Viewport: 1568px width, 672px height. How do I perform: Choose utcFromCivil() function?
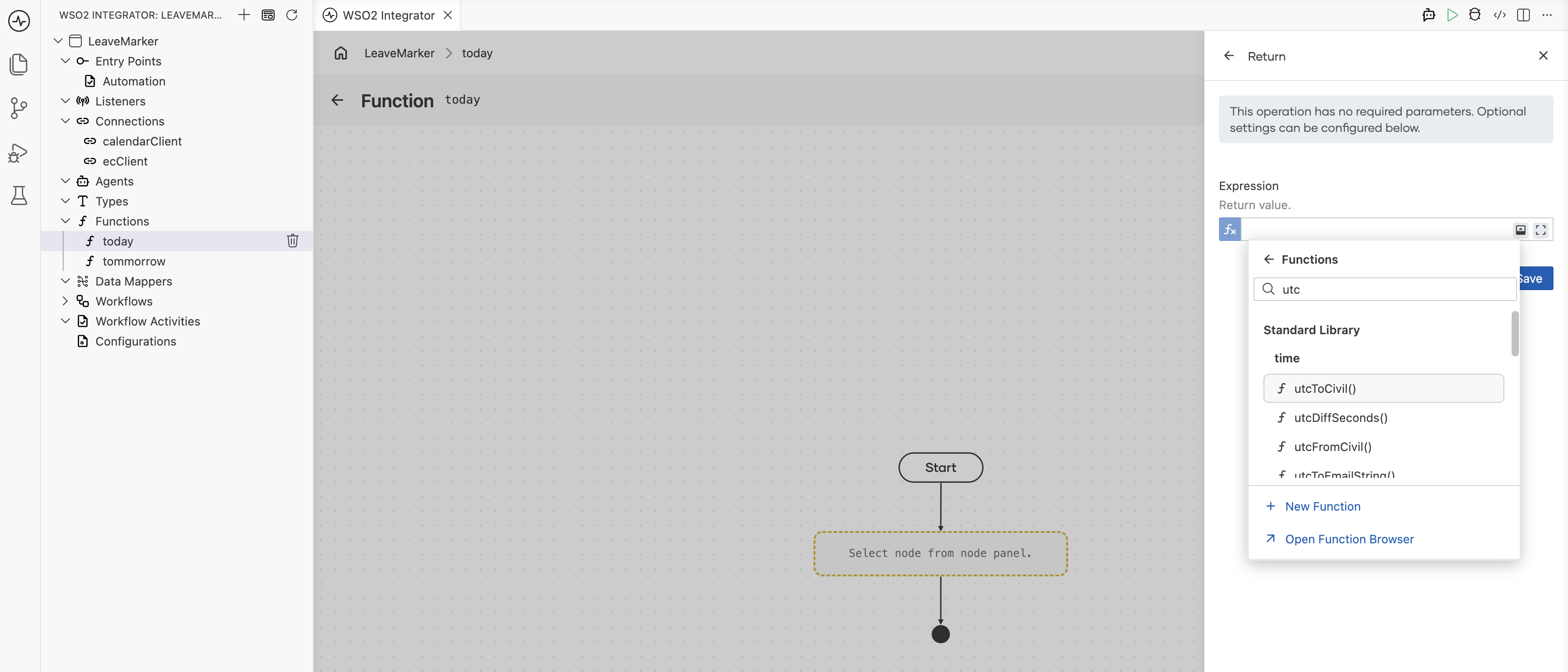[1383, 447]
